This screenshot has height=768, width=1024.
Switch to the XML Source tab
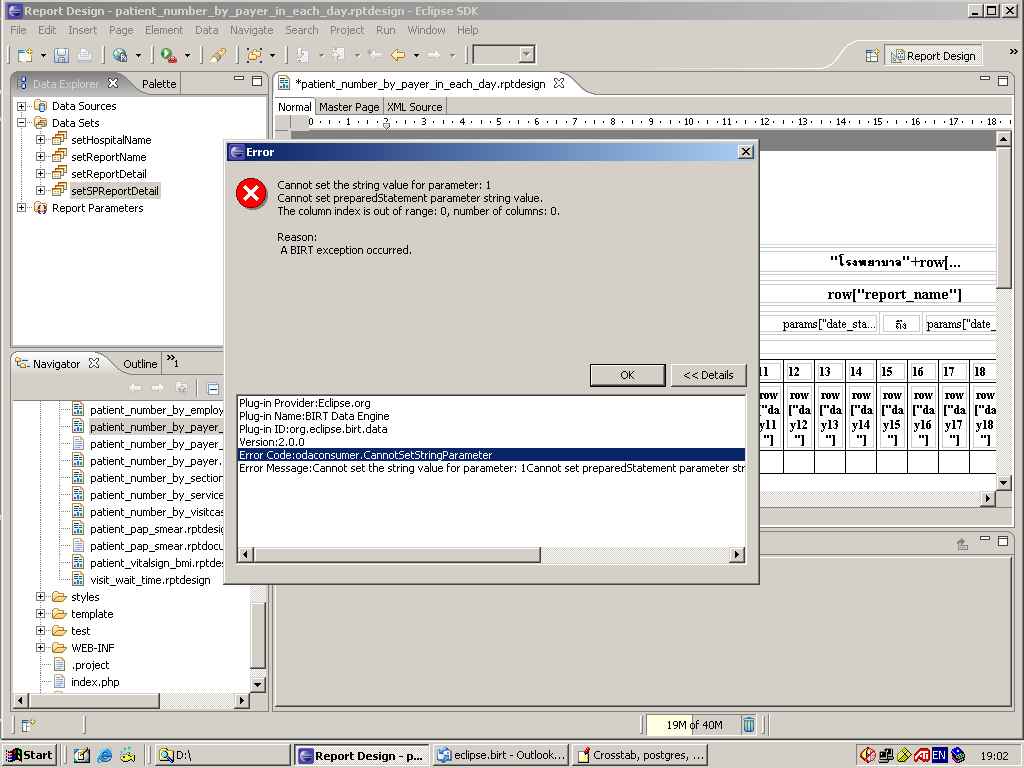414,107
